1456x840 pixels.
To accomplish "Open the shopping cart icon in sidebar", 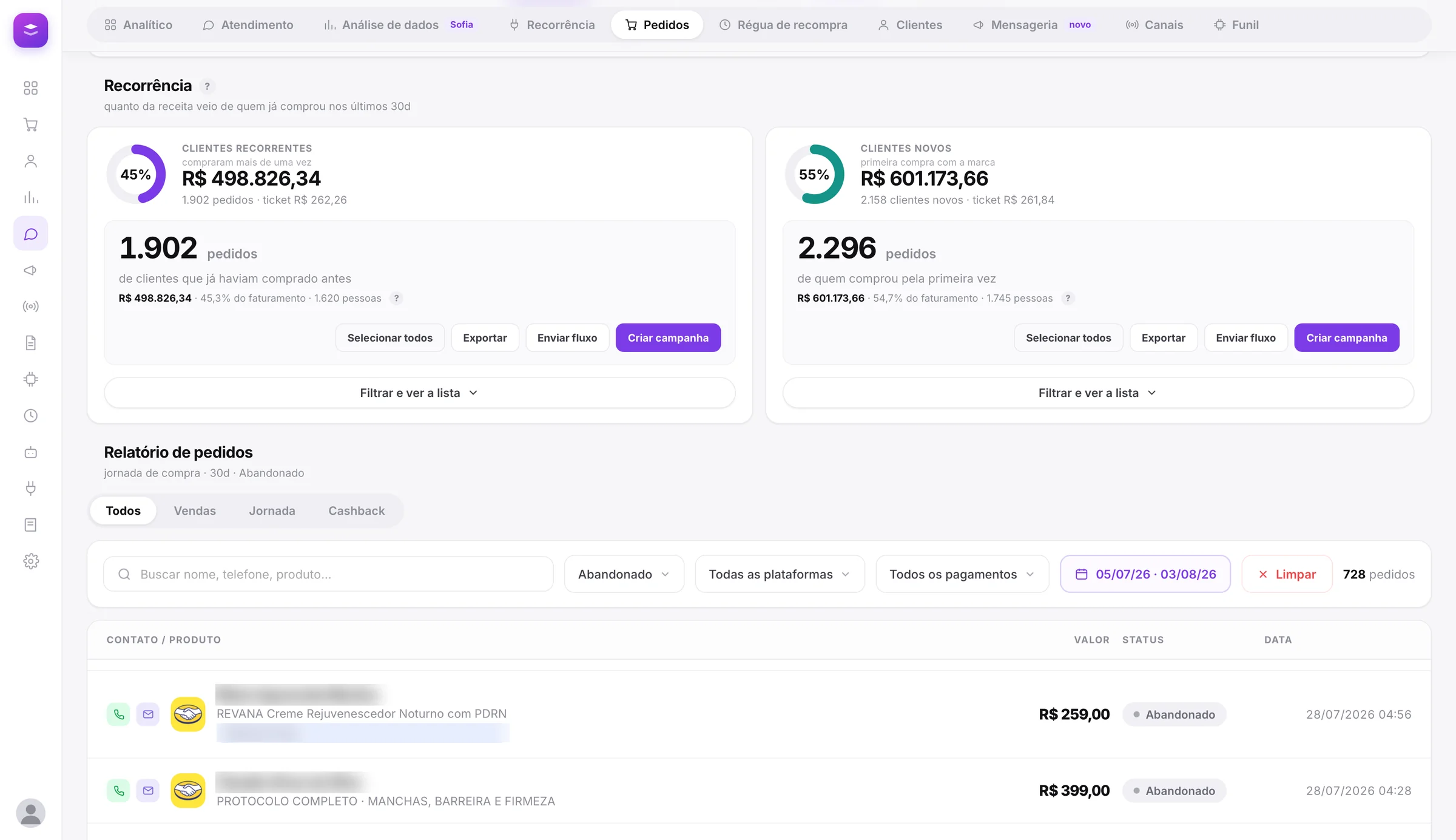I will [30, 124].
